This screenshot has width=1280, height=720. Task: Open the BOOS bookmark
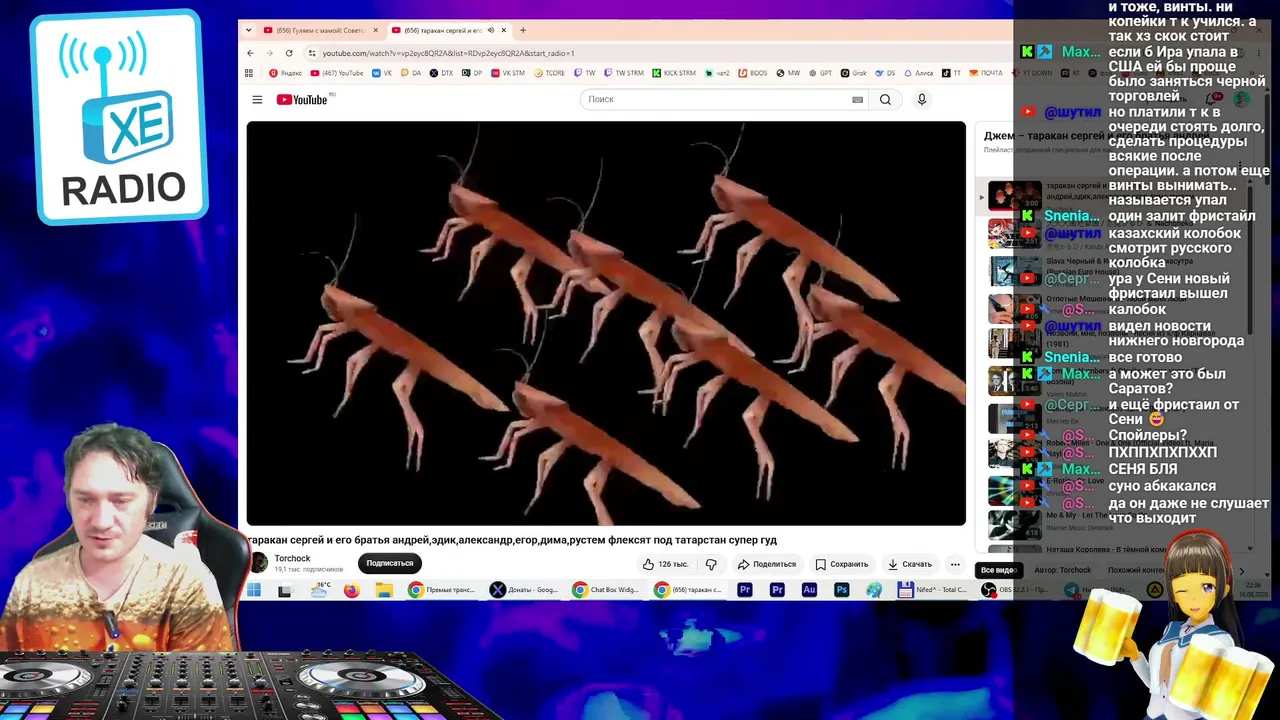(x=753, y=73)
